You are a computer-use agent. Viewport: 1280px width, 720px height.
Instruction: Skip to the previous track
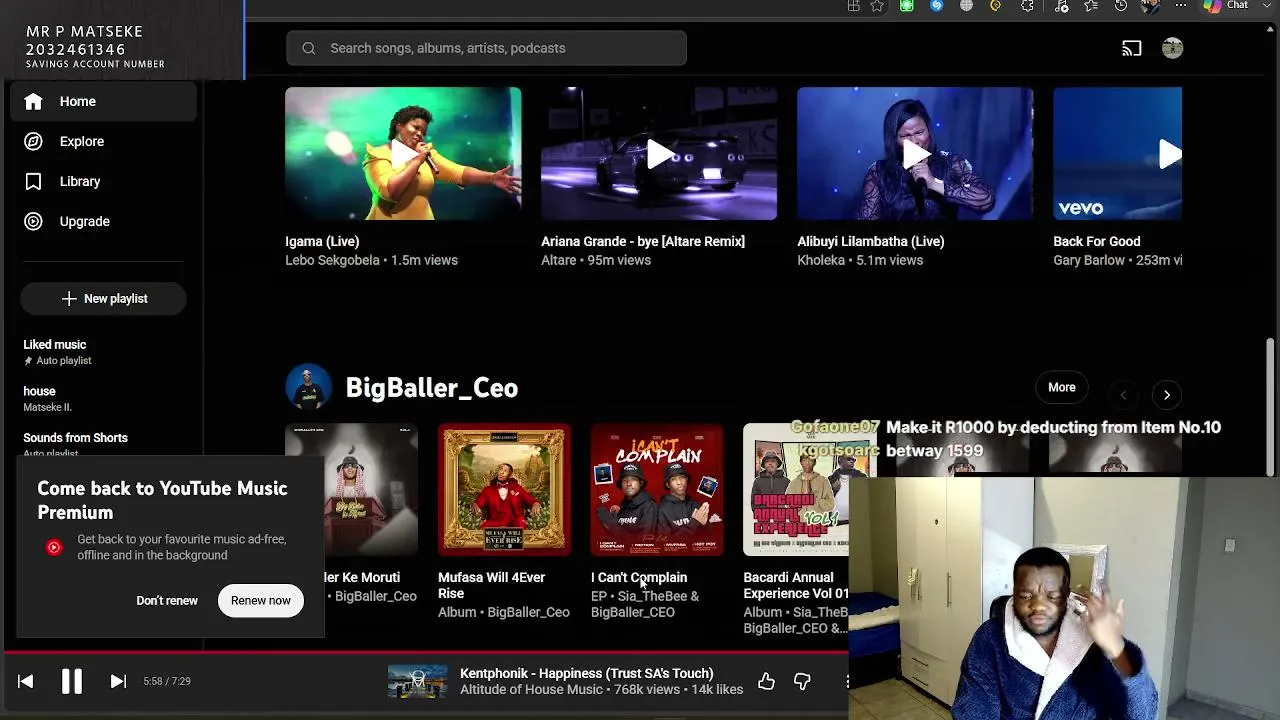coord(26,681)
